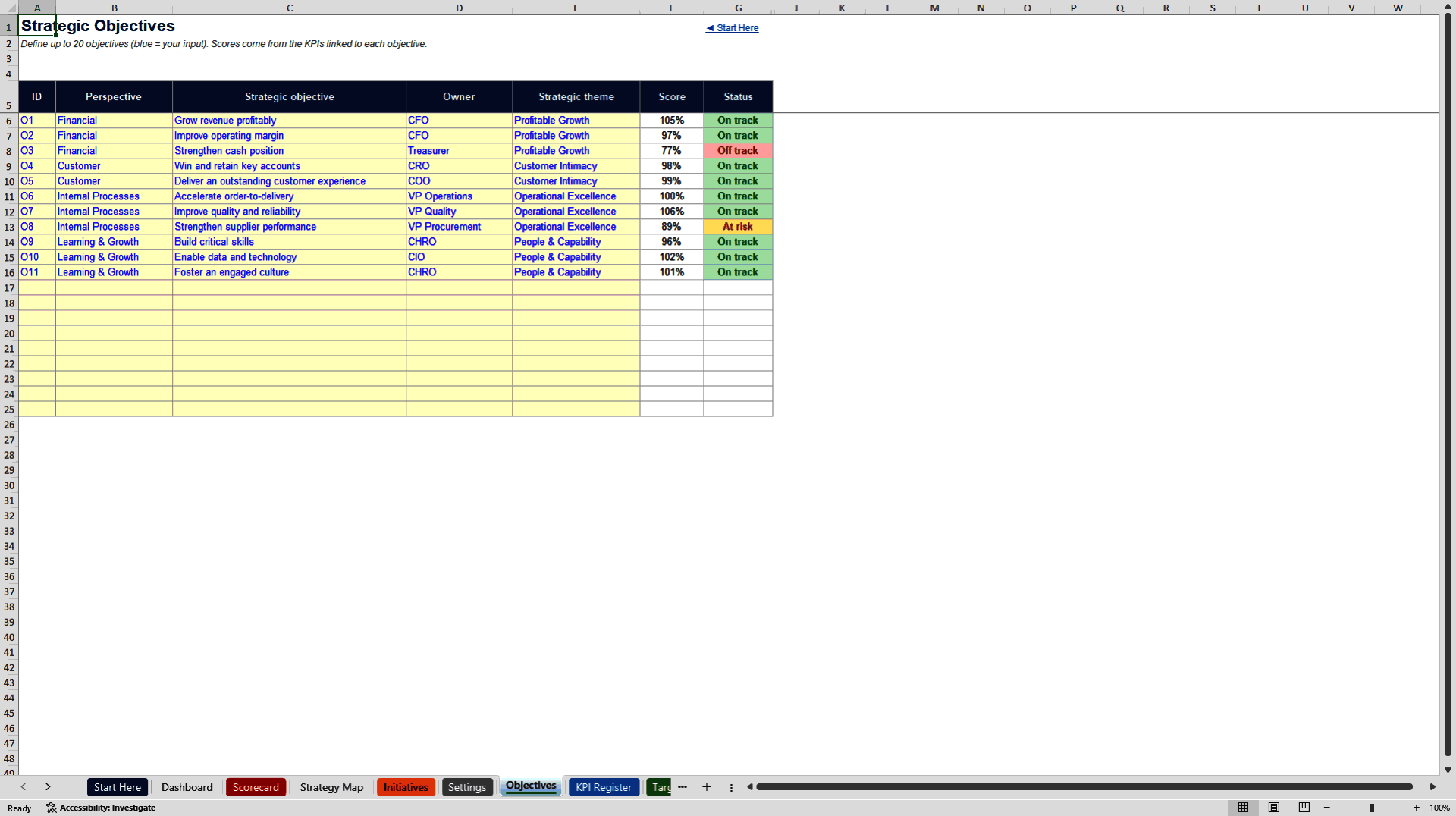The image size is (1456, 816).
Task: Show hidden sheet tabs via ellipsis
Action: click(x=682, y=787)
